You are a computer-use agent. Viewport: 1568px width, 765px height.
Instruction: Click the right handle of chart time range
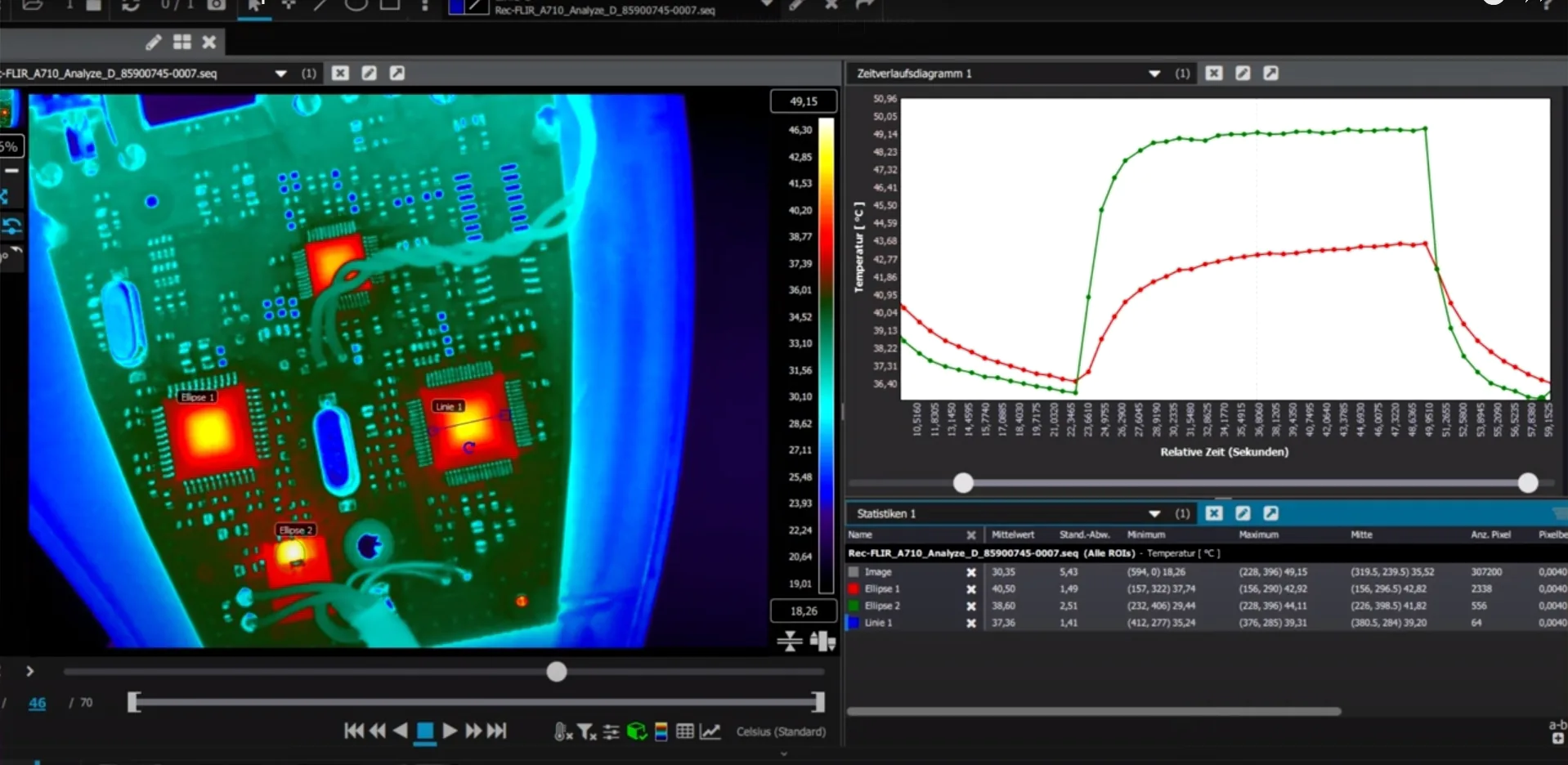click(1528, 483)
